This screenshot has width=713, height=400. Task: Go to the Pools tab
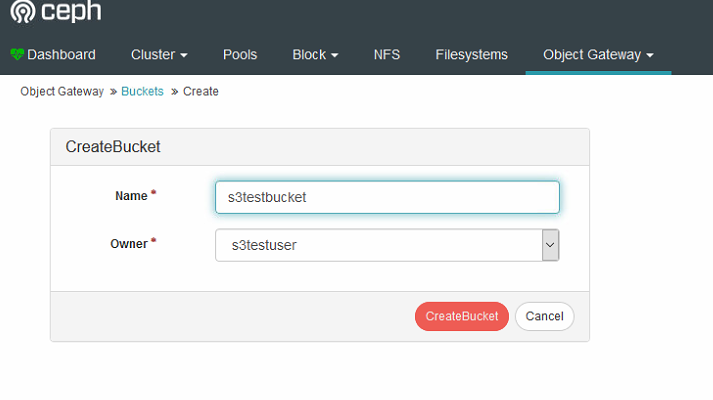click(240, 55)
